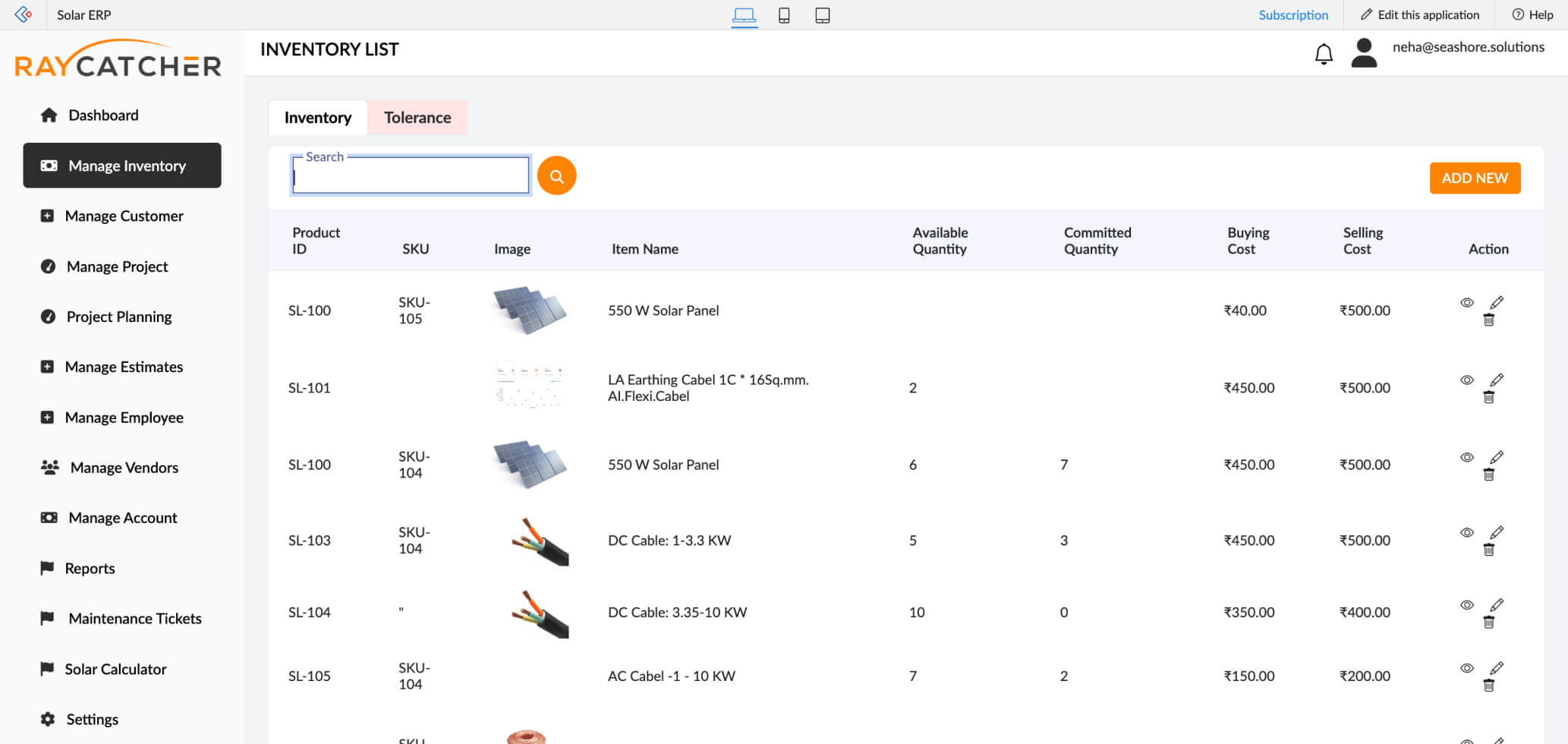
Task: Switch preview to tablet view
Action: pos(823,15)
